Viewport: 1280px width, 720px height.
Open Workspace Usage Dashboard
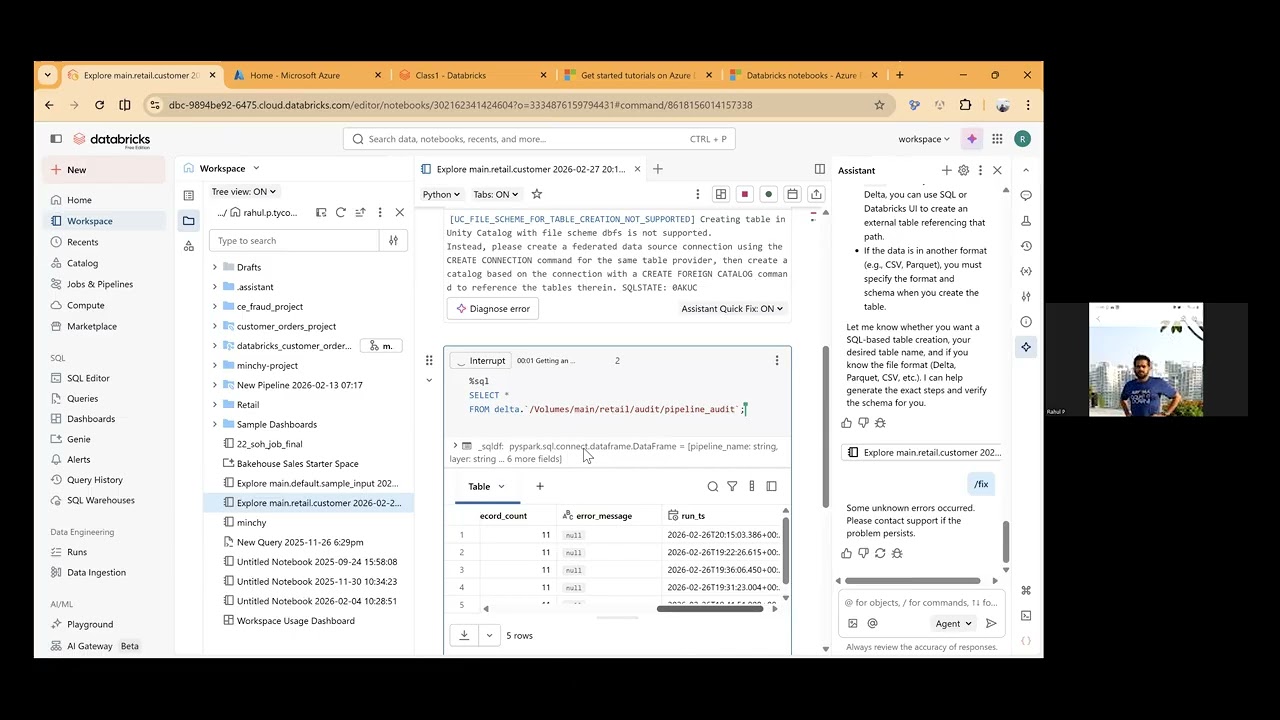point(295,621)
